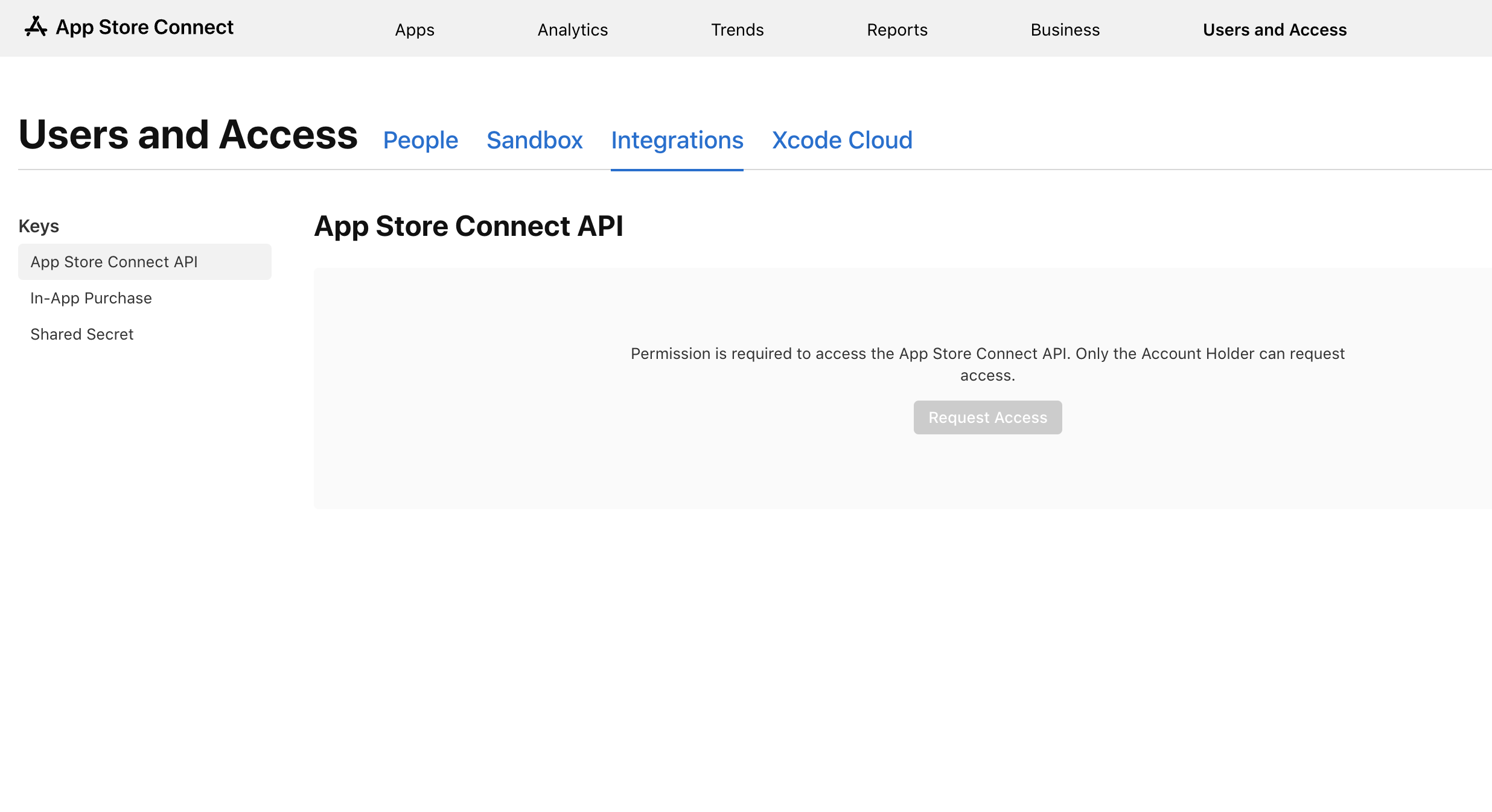Viewport: 1492px width, 812px height.
Task: Click the App Store Connect logo icon
Action: pos(36,27)
